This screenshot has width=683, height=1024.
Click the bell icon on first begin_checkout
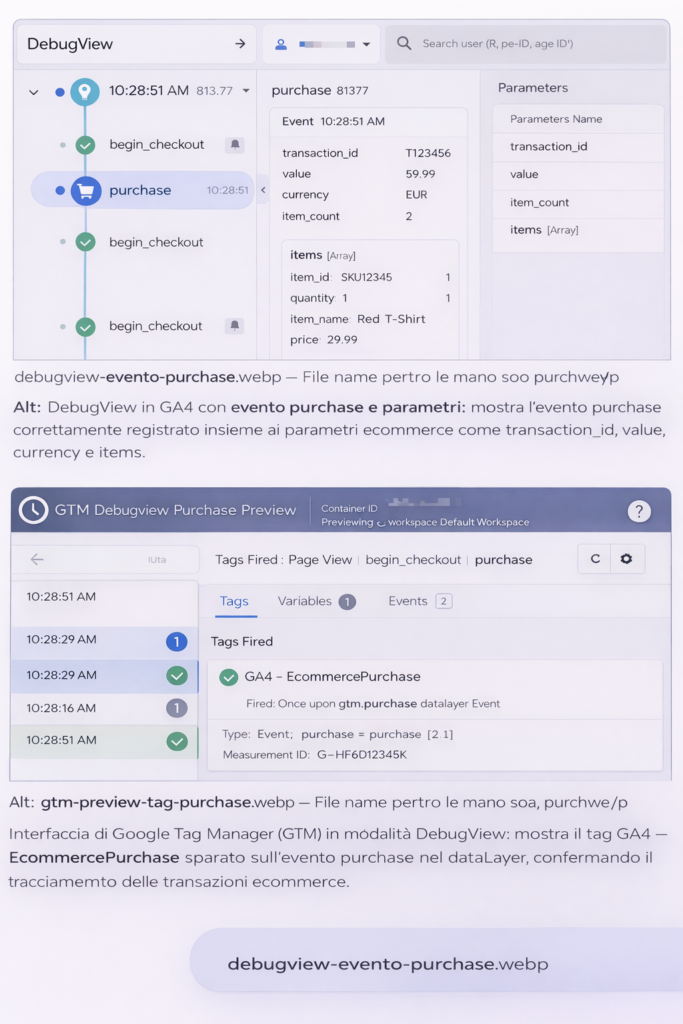click(235, 144)
